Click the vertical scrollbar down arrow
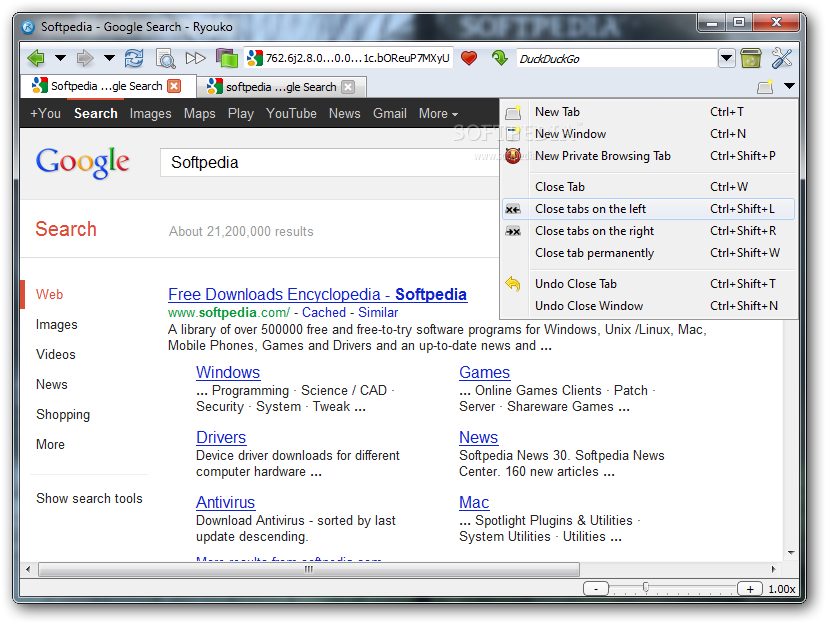Screen dimensions: 827x624 pos(791,553)
